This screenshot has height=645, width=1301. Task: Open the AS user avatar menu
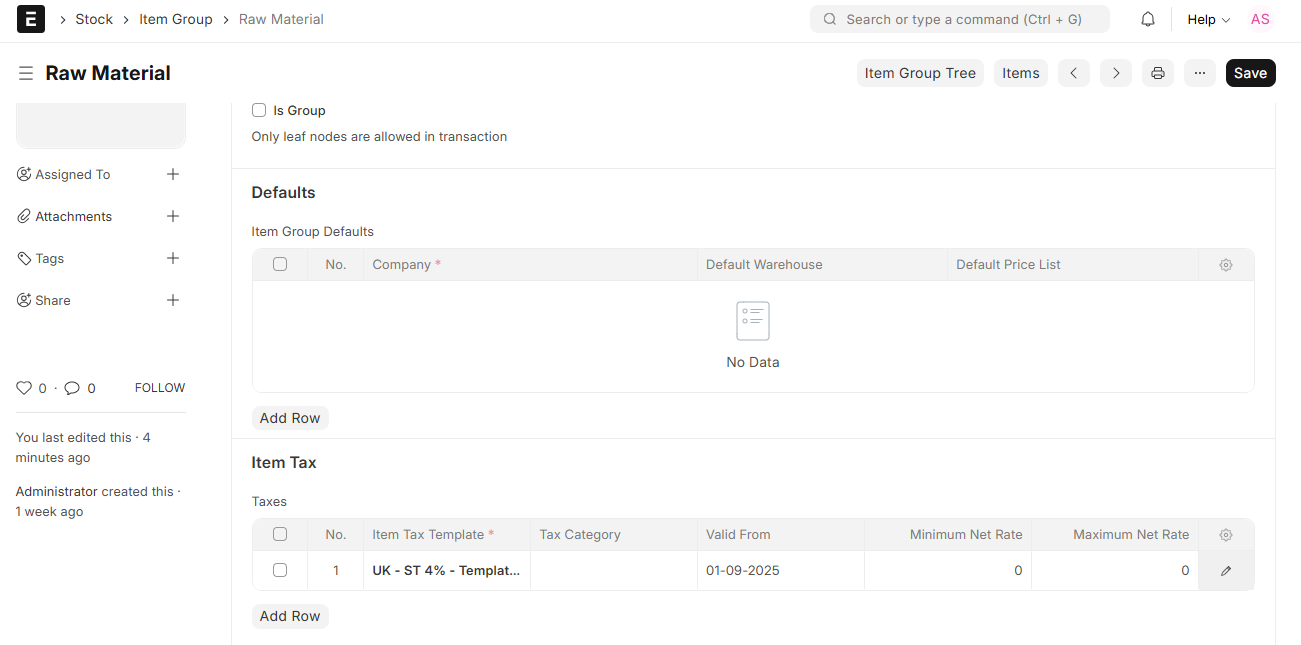[x=1260, y=19]
